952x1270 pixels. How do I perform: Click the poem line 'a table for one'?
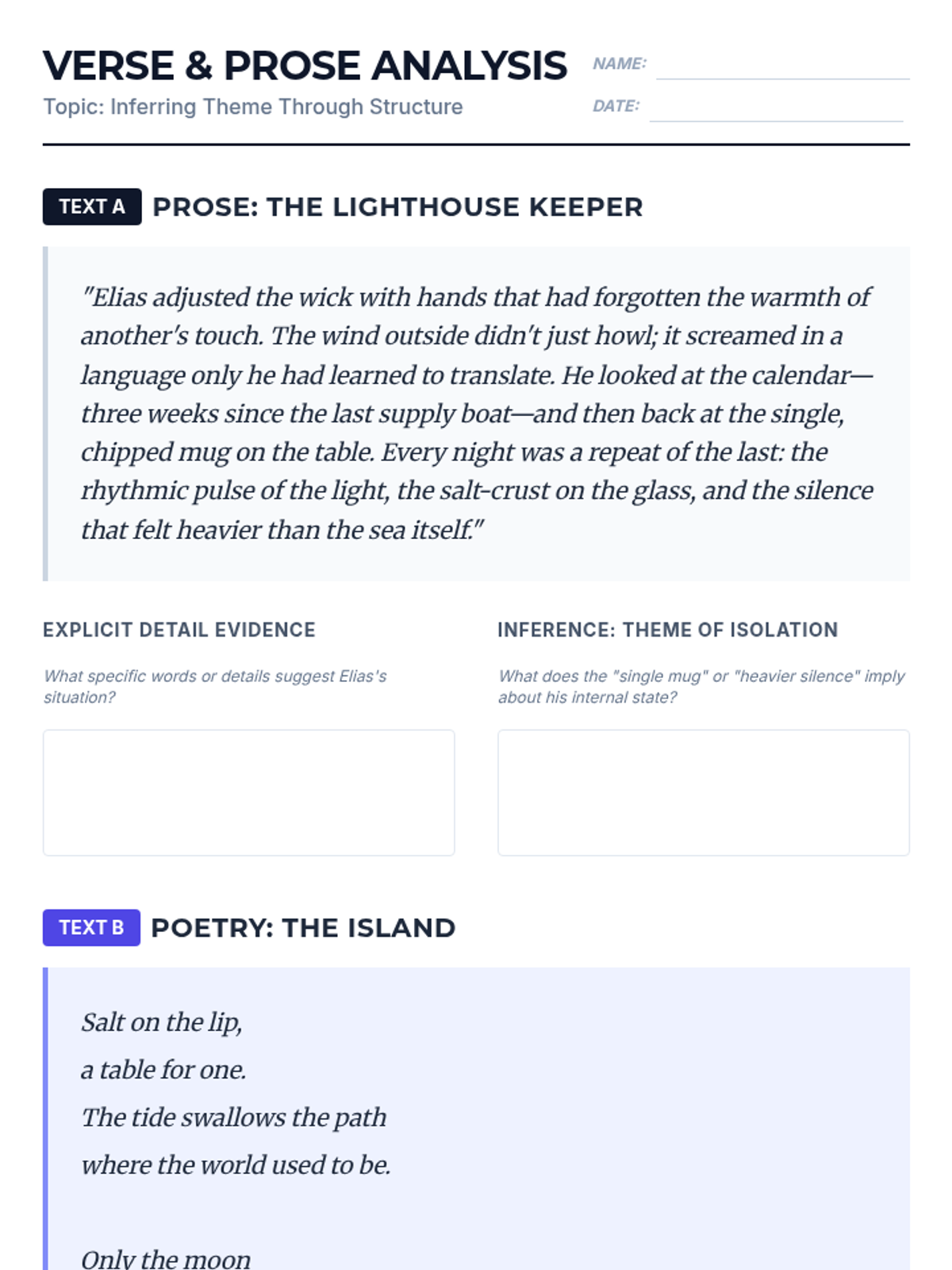click(x=163, y=1070)
